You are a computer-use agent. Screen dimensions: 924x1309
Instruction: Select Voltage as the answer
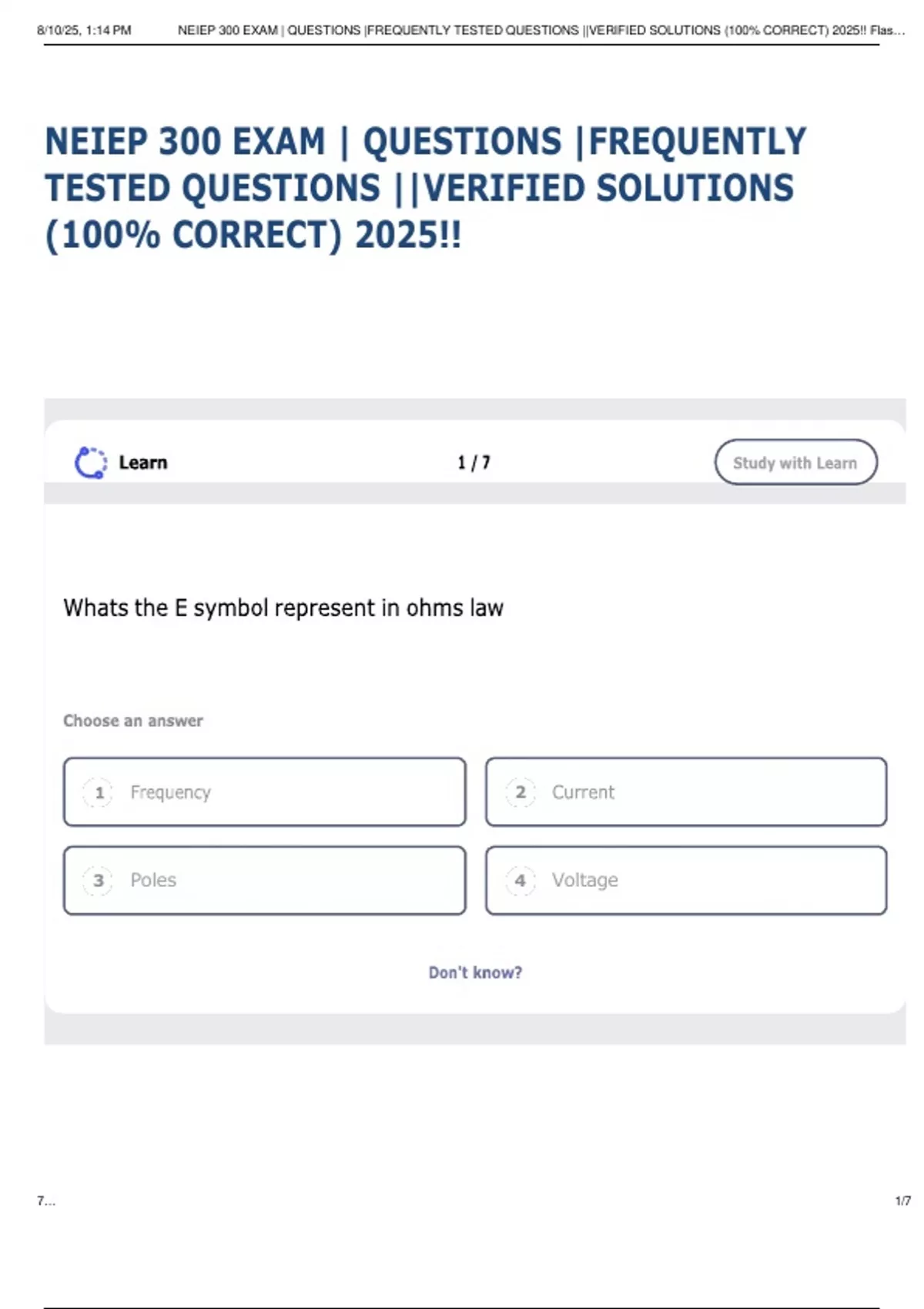685,880
